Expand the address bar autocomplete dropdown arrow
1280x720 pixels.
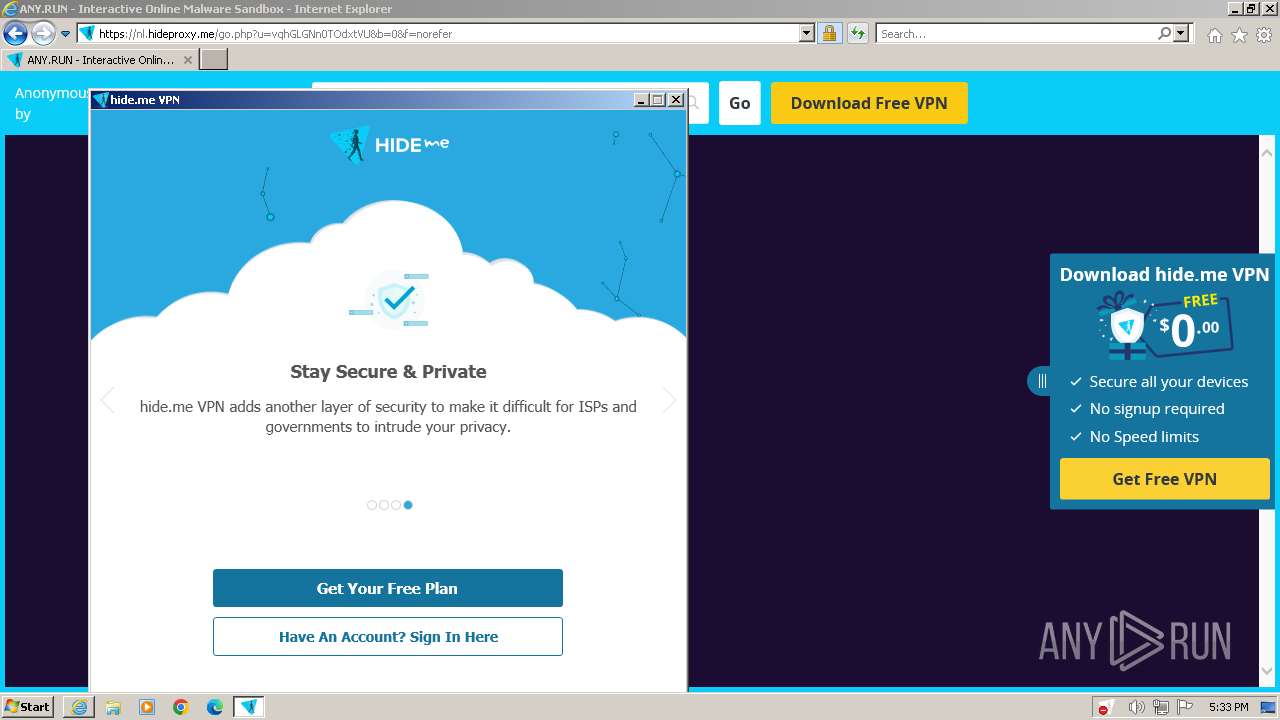(807, 33)
